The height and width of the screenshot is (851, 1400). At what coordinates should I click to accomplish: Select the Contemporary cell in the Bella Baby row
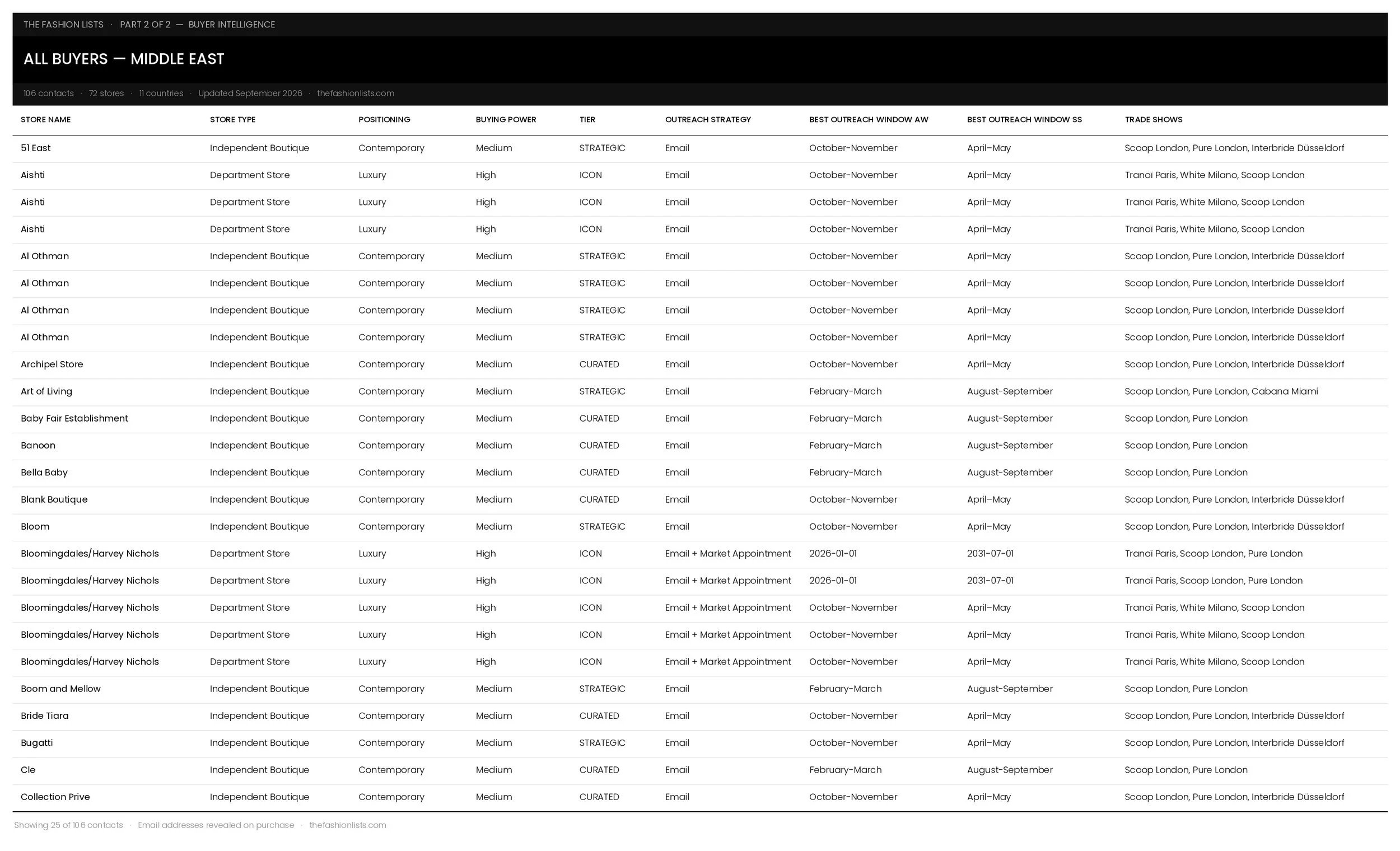(391, 473)
